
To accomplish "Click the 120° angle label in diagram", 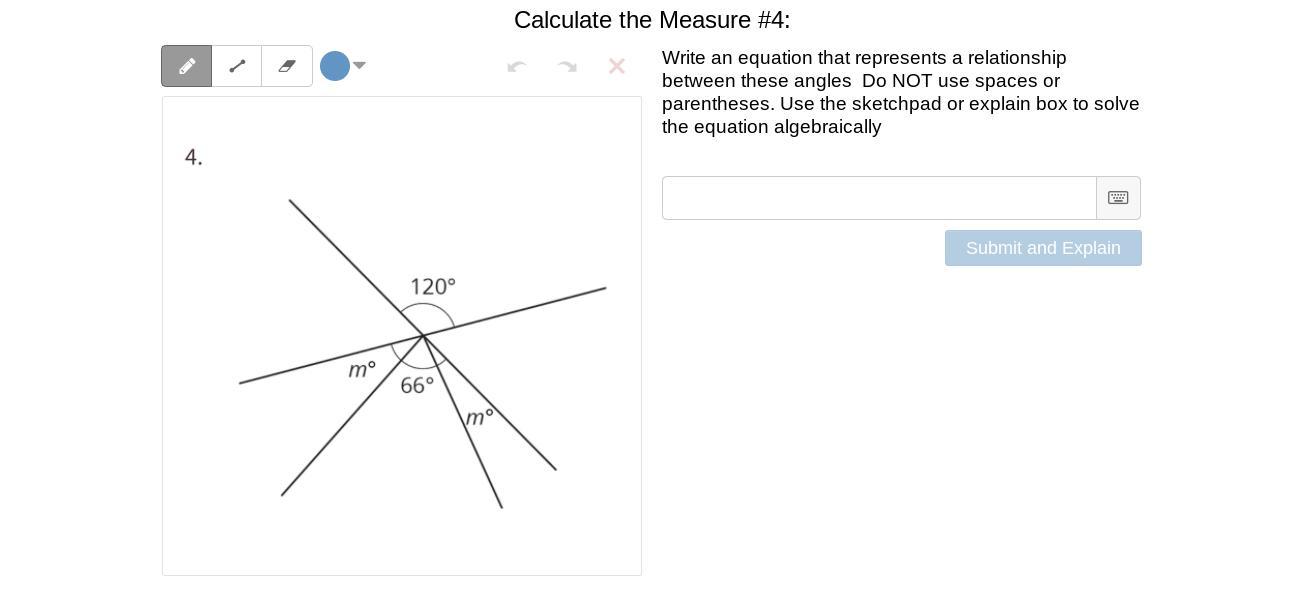I will 432,286.
